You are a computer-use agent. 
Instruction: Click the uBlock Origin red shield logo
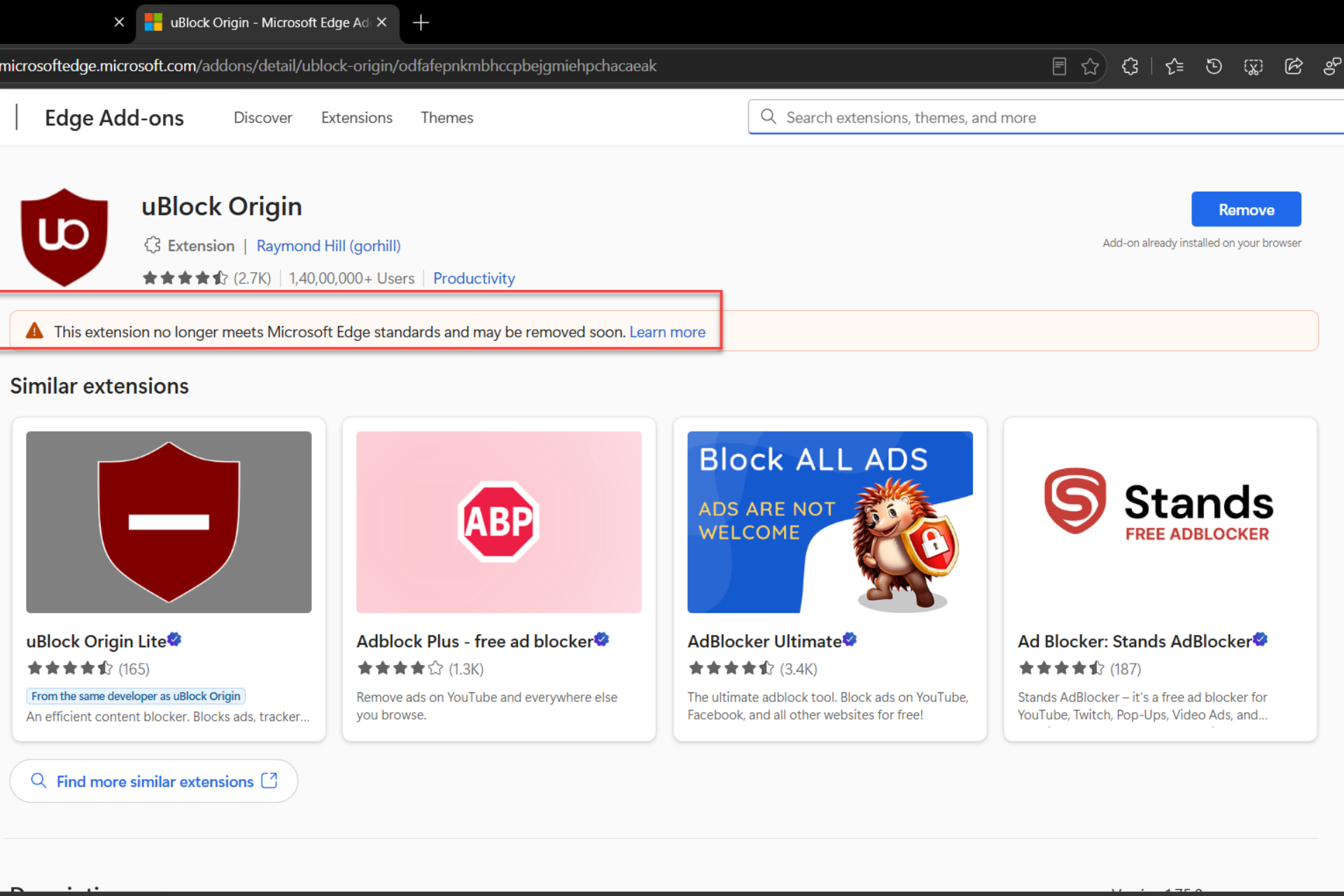(x=64, y=237)
